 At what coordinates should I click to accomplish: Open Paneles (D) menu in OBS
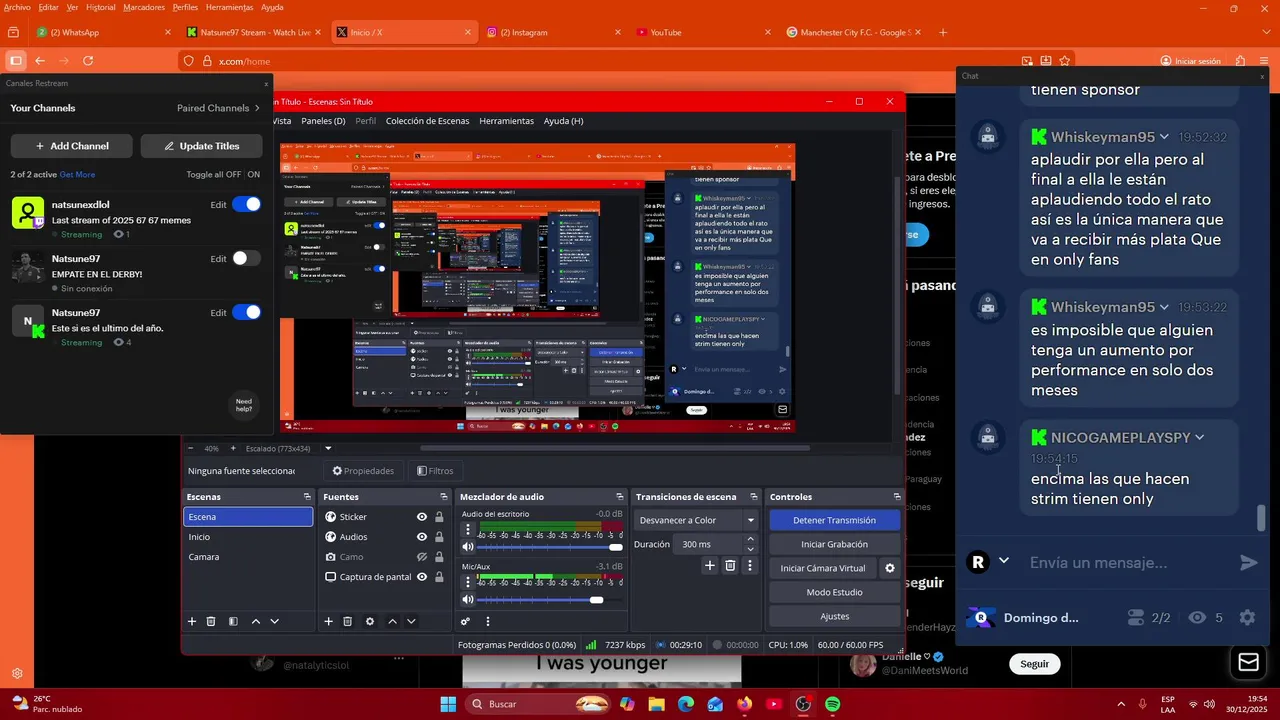(x=323, y=121)
